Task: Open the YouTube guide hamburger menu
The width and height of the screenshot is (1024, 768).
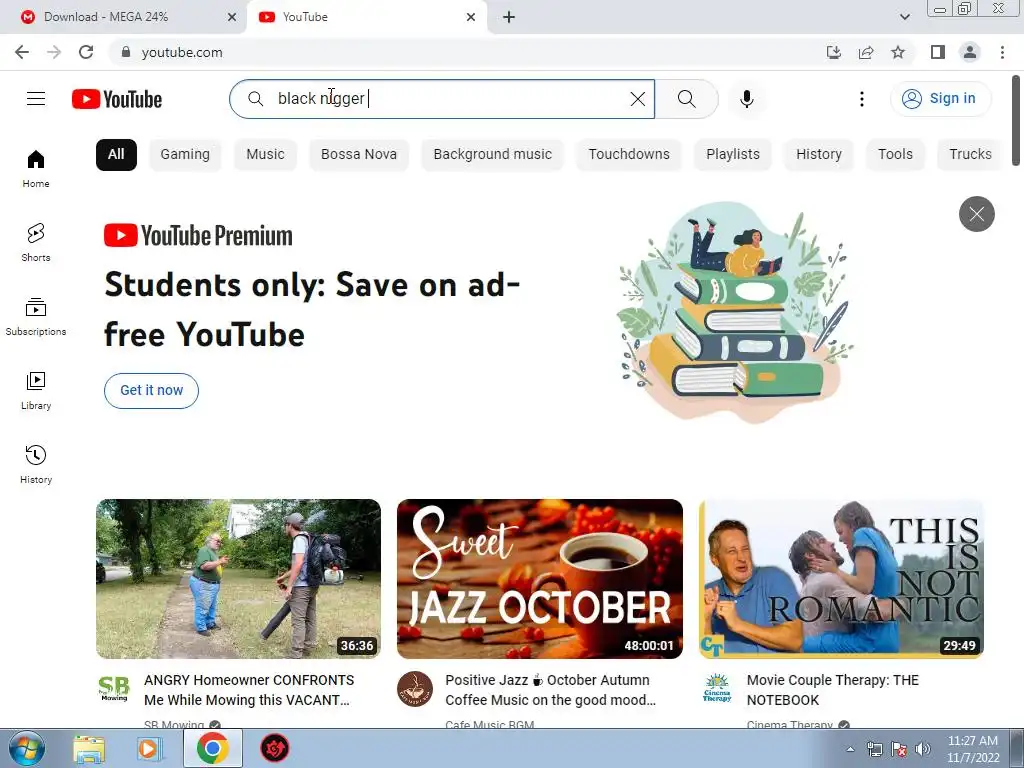Action: click(36, 99)
